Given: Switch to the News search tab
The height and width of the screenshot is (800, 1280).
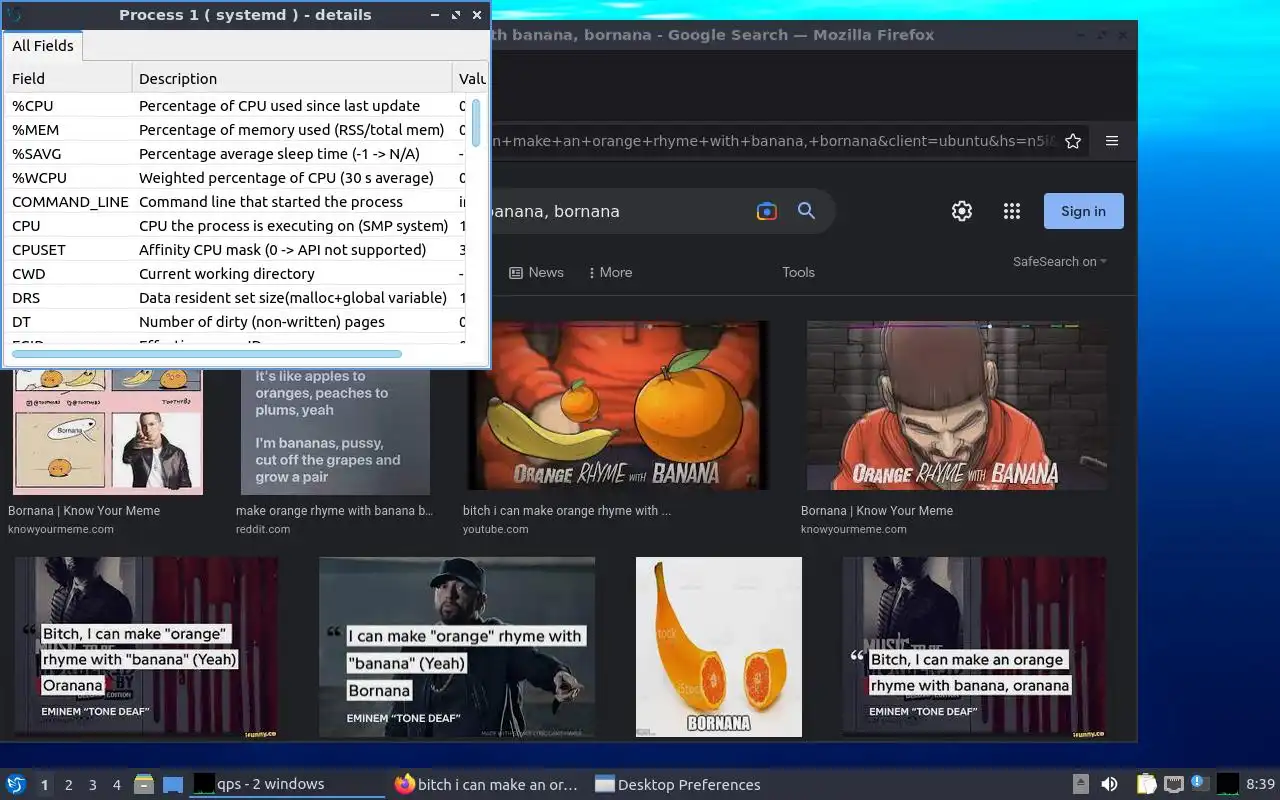Looking at the screenshot, I should 536,272.
